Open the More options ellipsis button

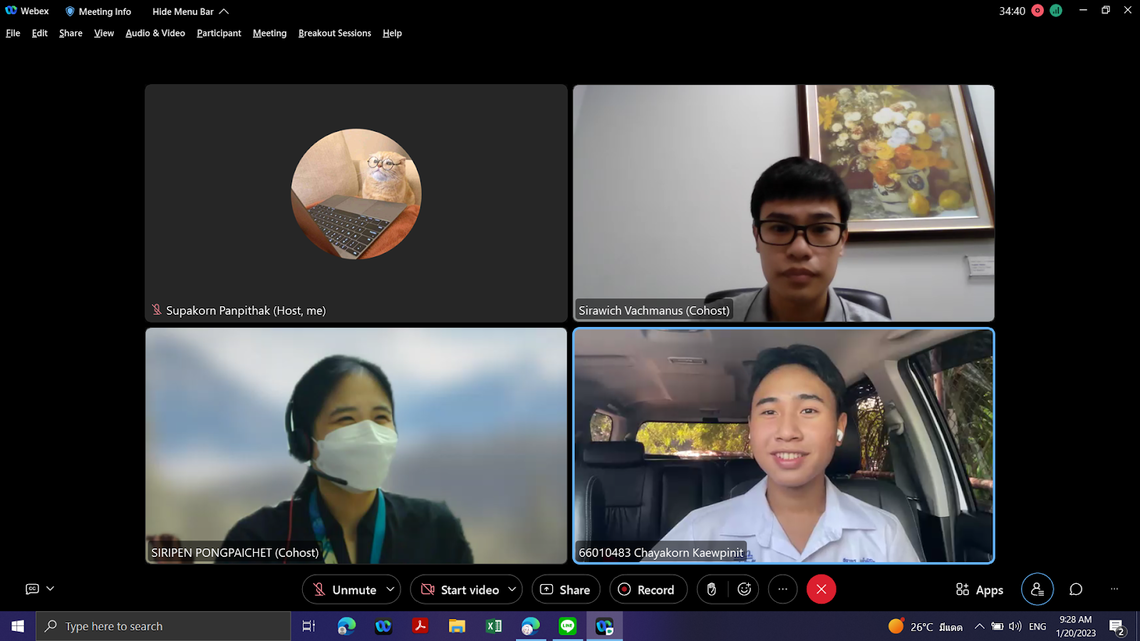783,590
